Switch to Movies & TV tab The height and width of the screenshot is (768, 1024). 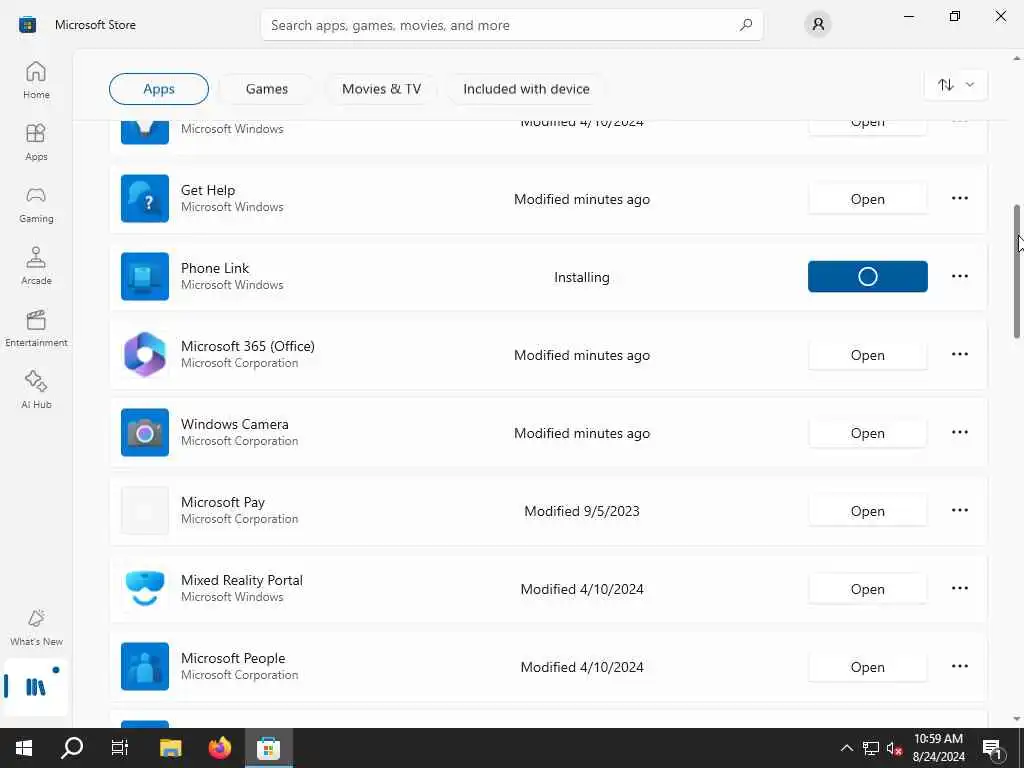click(x=381, y=89)
